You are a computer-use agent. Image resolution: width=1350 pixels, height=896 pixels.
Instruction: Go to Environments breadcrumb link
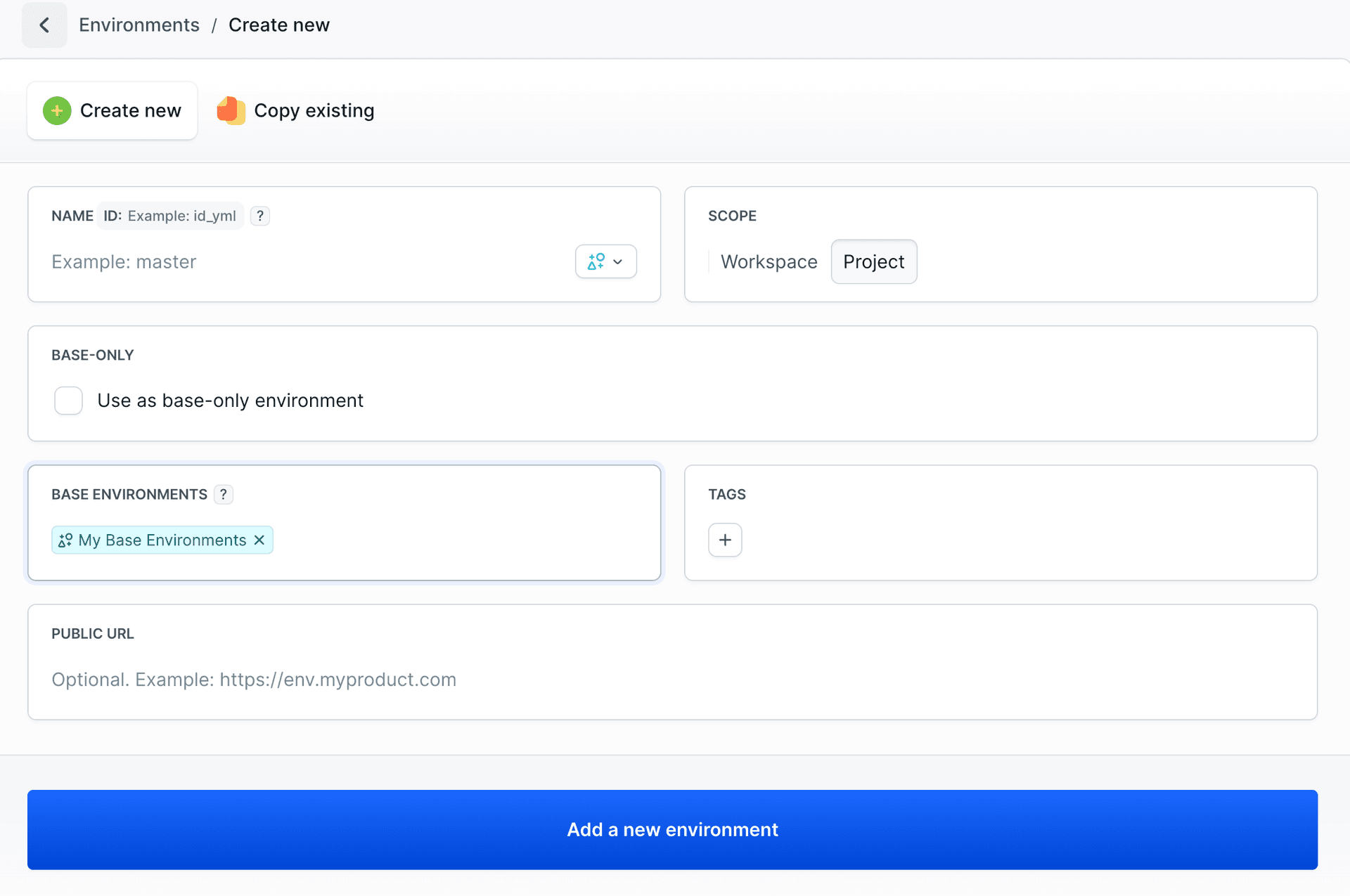pos(139,25)
